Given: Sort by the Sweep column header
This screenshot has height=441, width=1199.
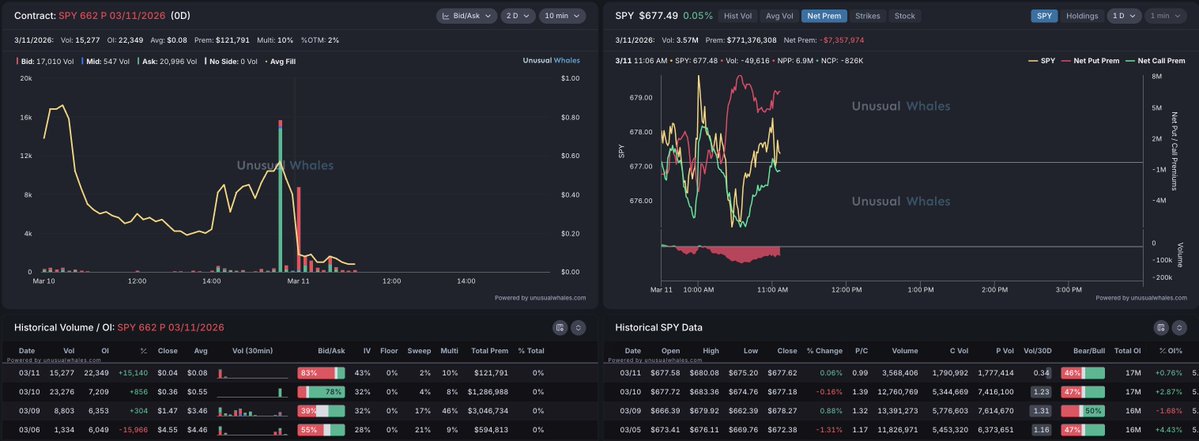Looking at the screenshot, I should pos(420,351).
